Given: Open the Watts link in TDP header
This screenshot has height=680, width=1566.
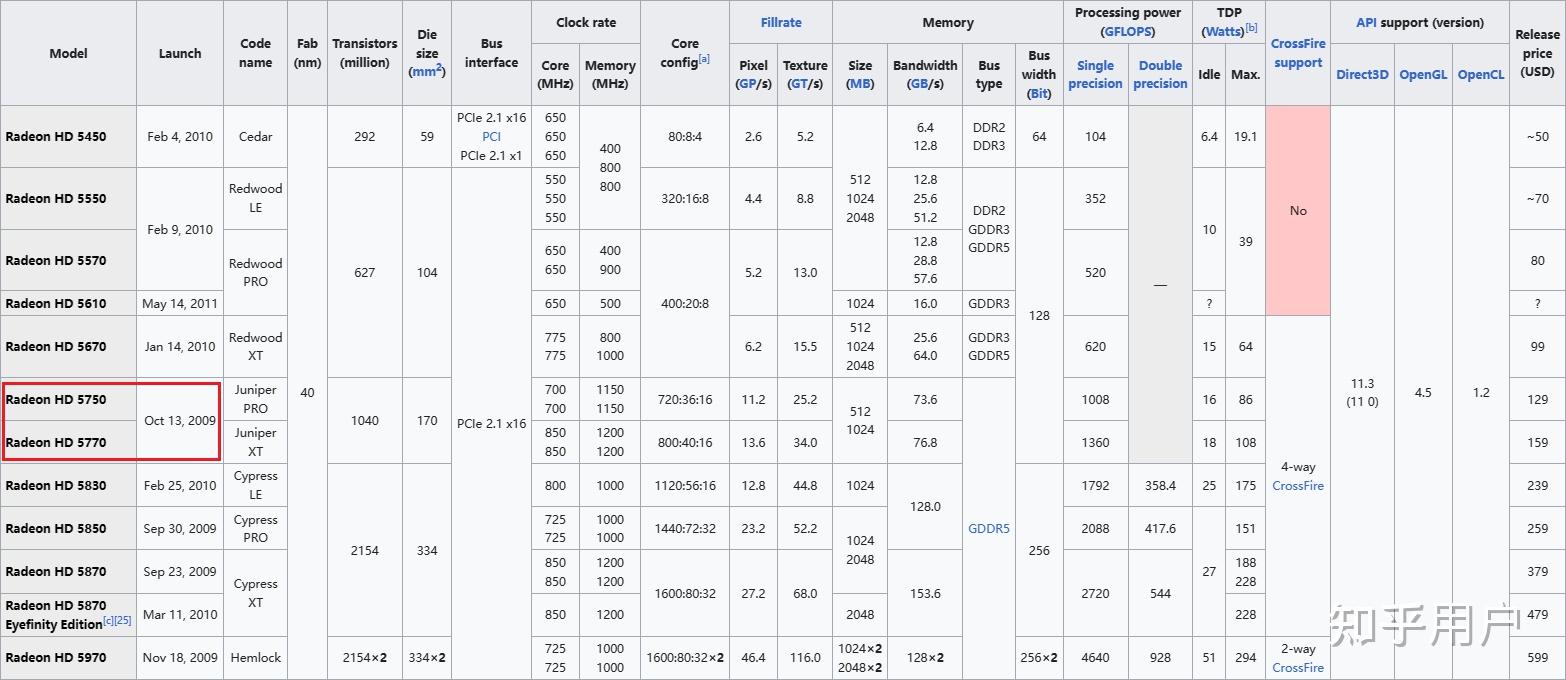Looking at the screenshot, I should (1223, 31).
